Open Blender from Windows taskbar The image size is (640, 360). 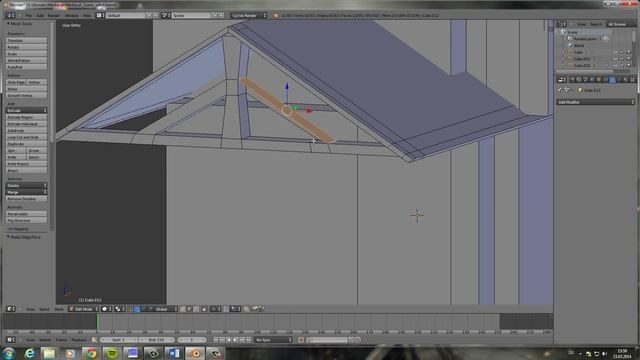pos(195,353)
